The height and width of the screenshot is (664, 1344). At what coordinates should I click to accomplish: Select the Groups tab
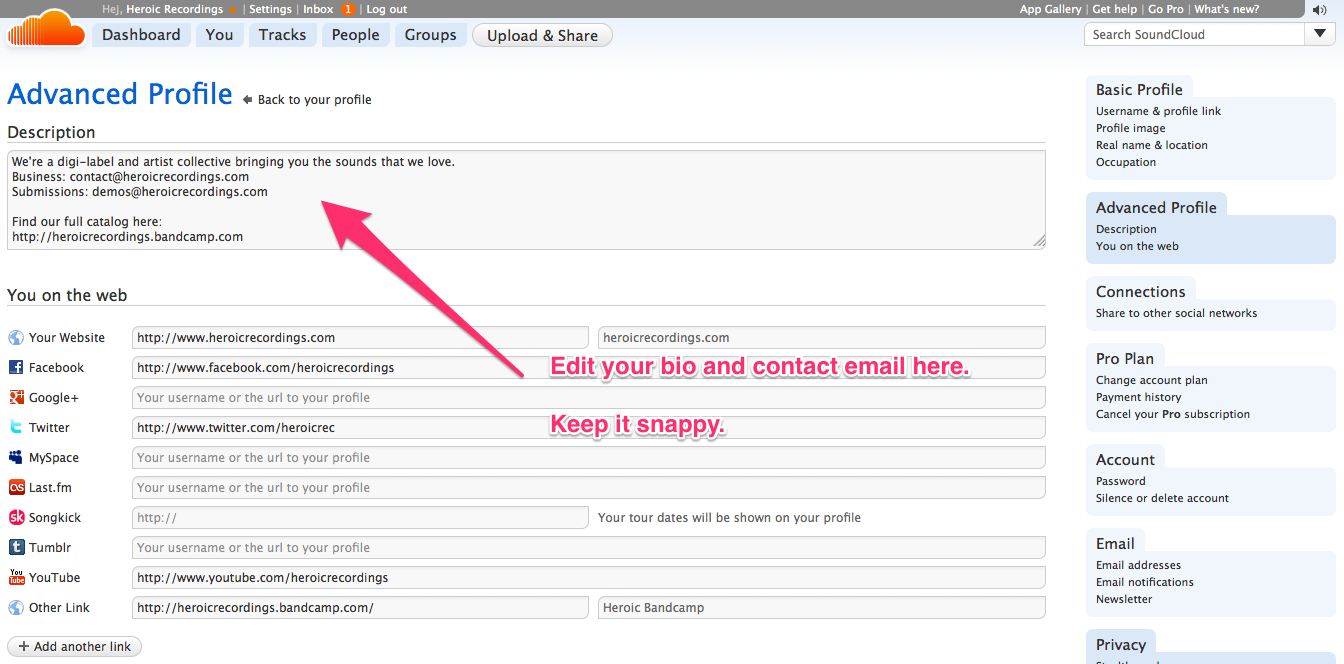431,35
